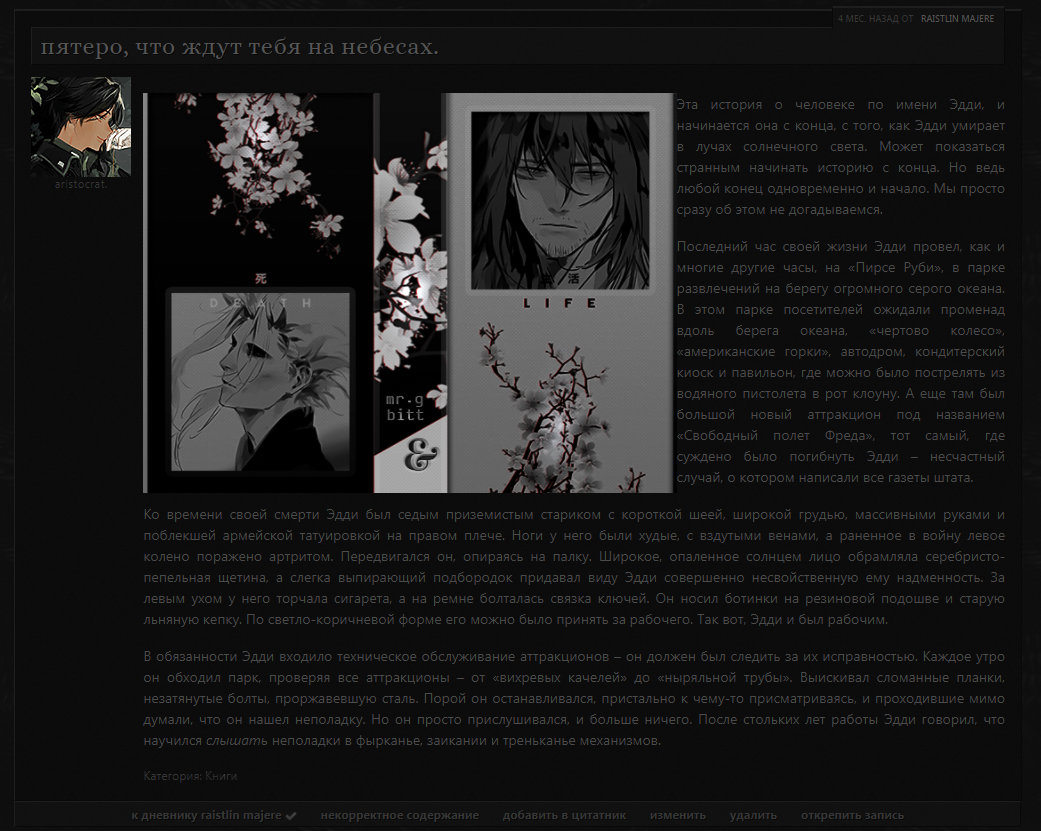Click the 'Категория:' label
The image size is (1041, 831).
click(x=173, y=776)
